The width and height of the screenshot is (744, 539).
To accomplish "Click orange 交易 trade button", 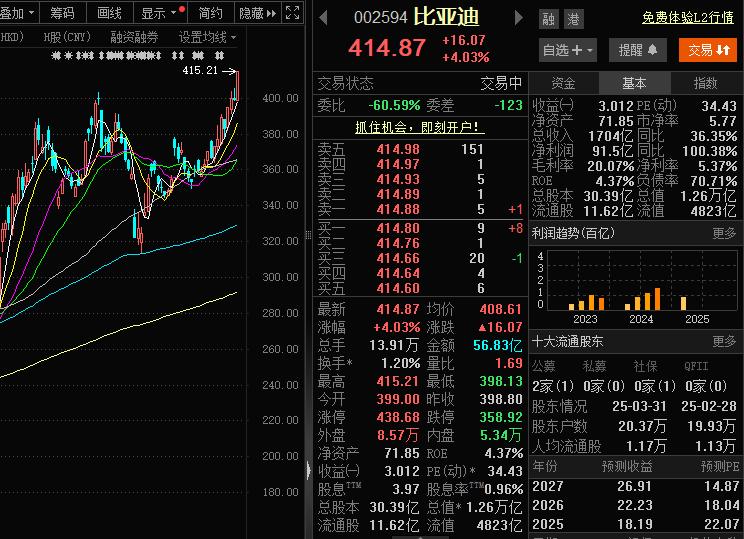I will [708, 50].
